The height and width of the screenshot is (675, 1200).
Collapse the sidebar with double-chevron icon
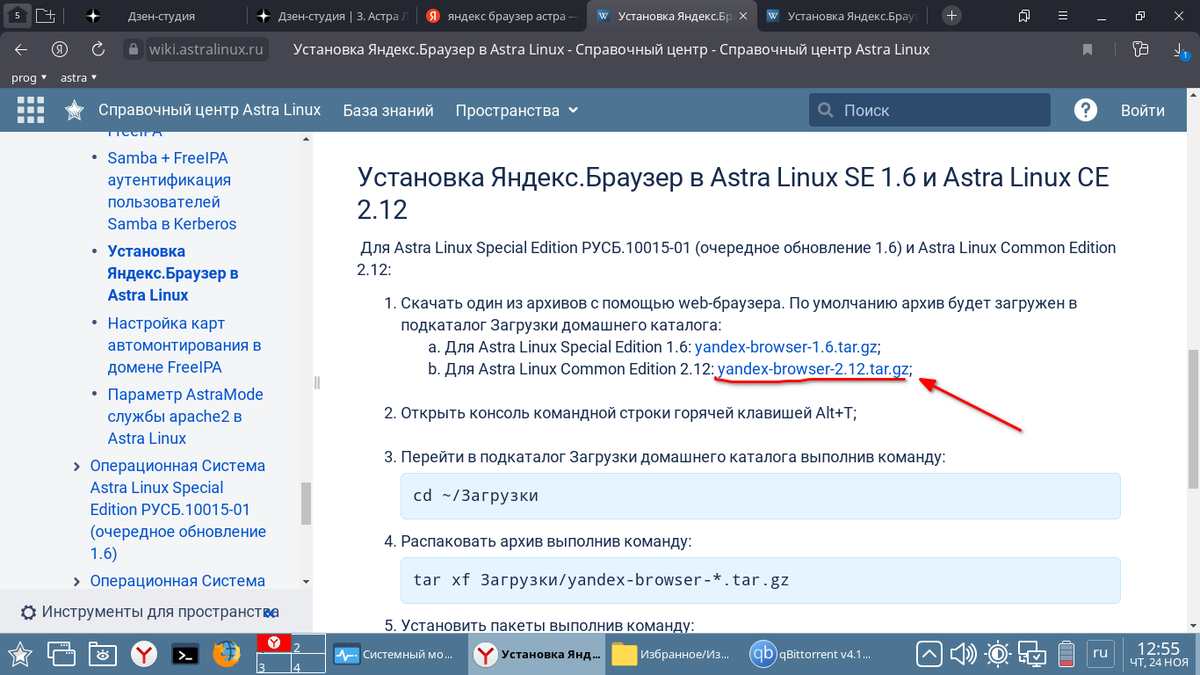point(268,612)
